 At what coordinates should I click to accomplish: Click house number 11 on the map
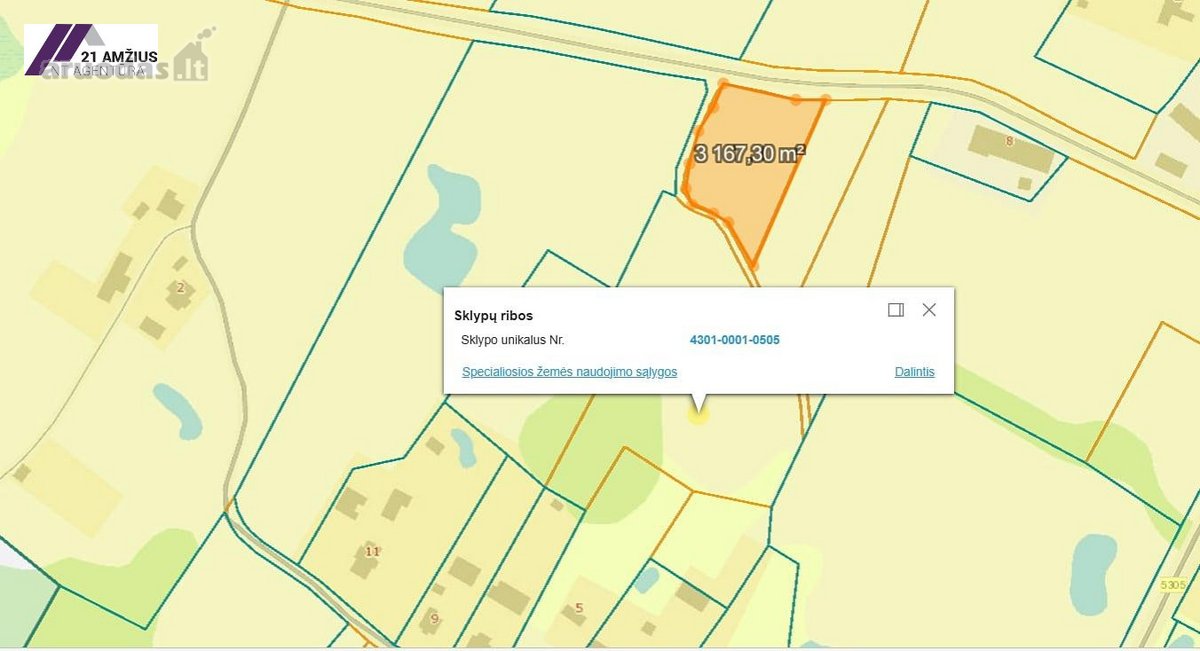pyautogui.click(x=373, y=551)
